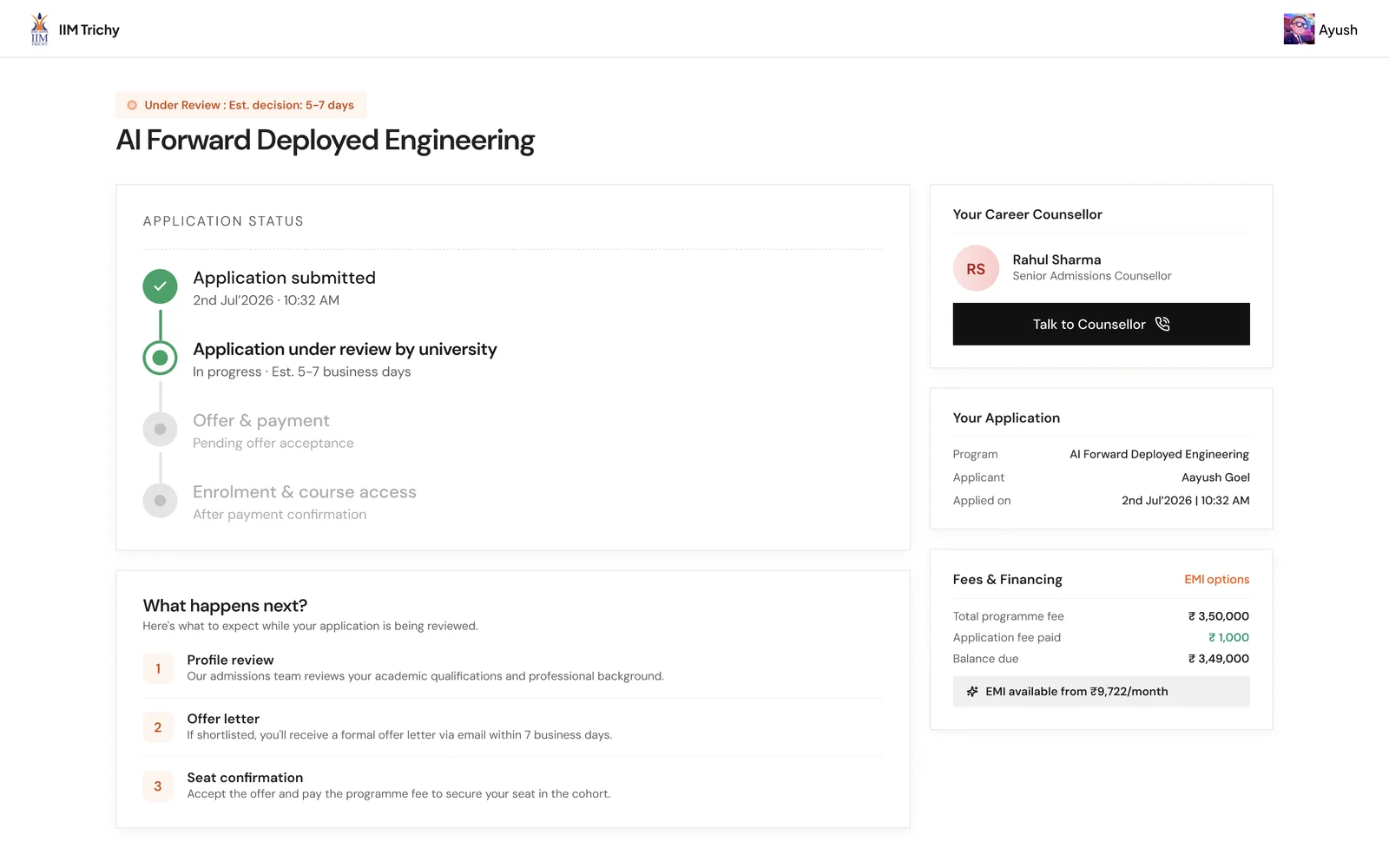Open the EMI options link
The width and height of the screenshot is (1389, 868).
pos(1216,580)
